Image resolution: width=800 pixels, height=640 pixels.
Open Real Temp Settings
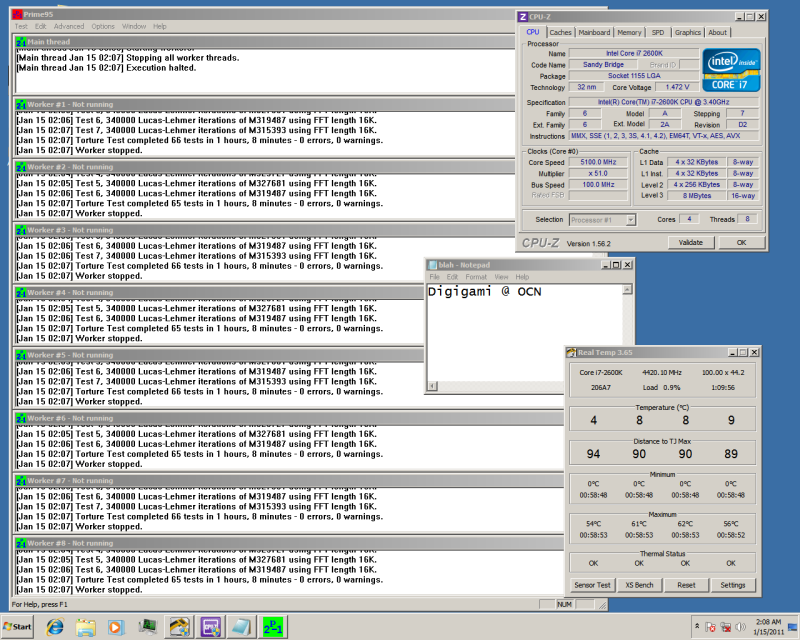pyautogui.click(x=733, y=585)
